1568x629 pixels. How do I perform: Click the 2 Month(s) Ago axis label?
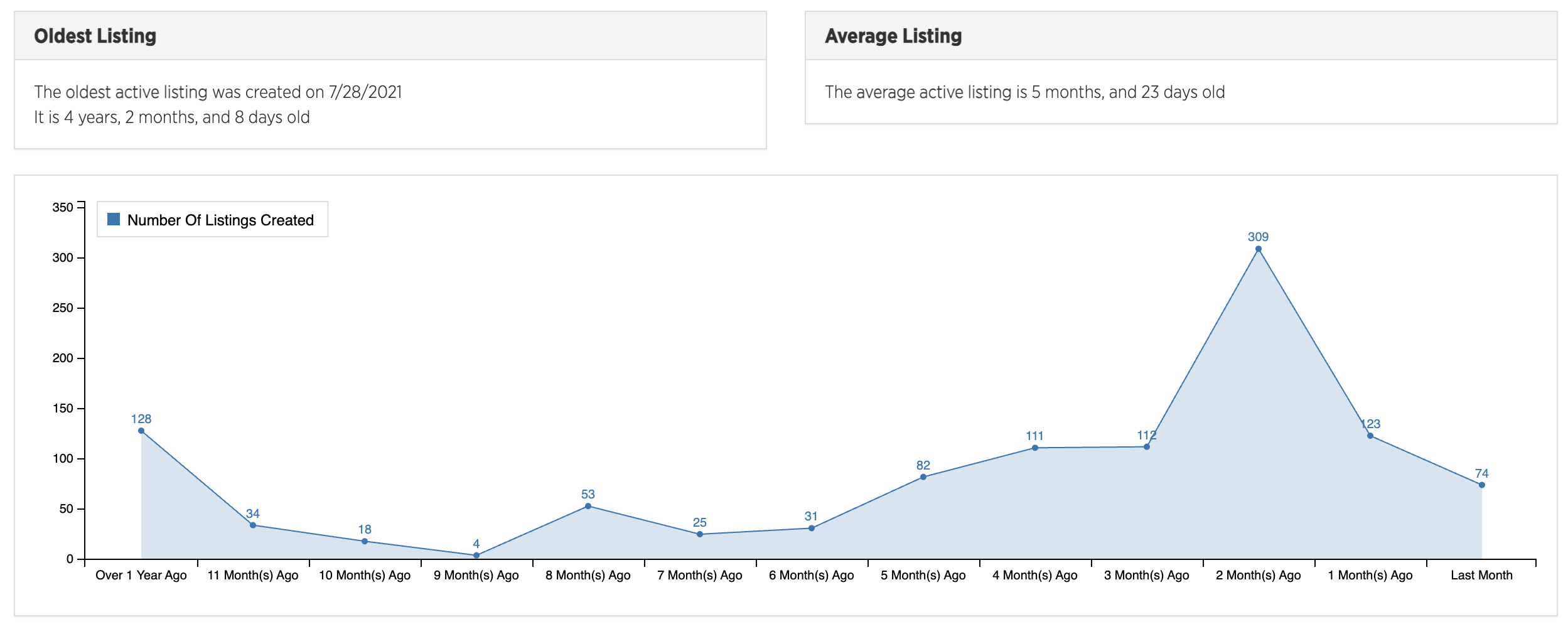(1258, 575)
